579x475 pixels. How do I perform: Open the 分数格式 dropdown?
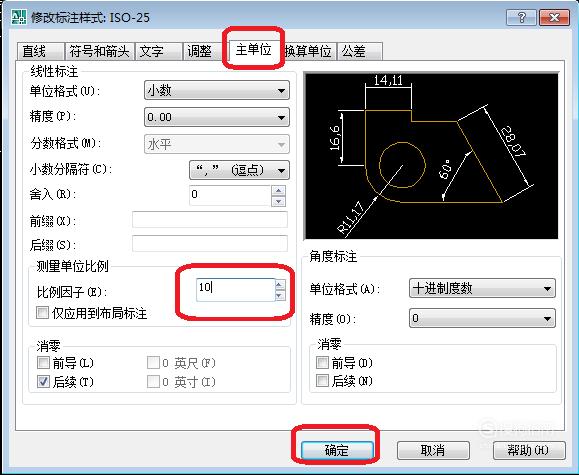[x=217, y=144]
